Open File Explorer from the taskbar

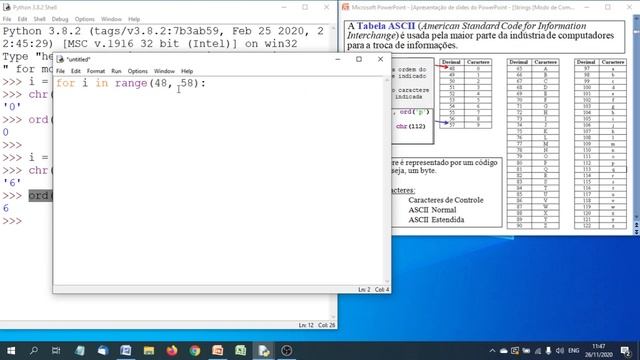point(149,351)
